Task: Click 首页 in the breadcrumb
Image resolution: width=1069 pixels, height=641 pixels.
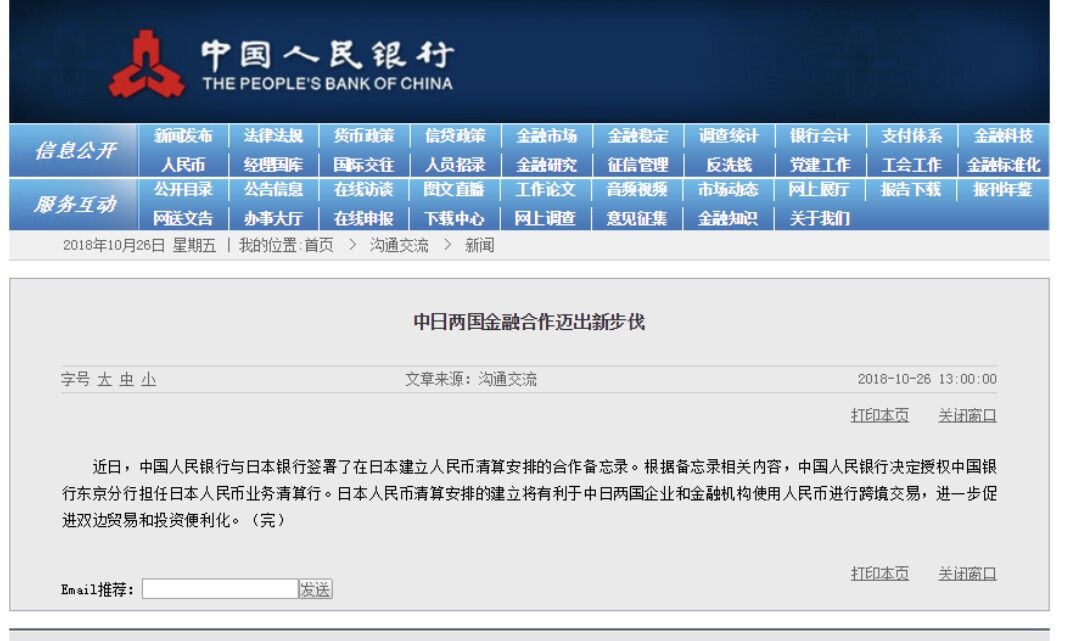Action: click(319, 246)
